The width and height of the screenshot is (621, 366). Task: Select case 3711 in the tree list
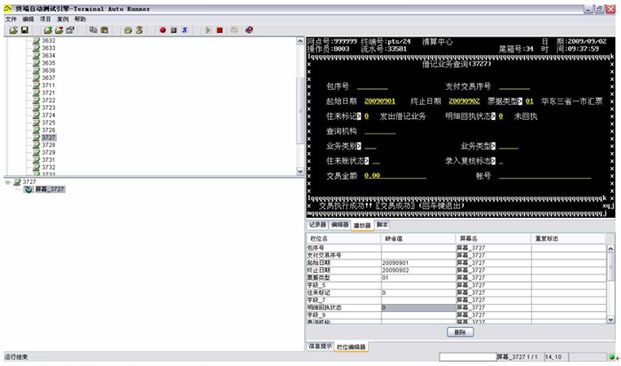48,85
